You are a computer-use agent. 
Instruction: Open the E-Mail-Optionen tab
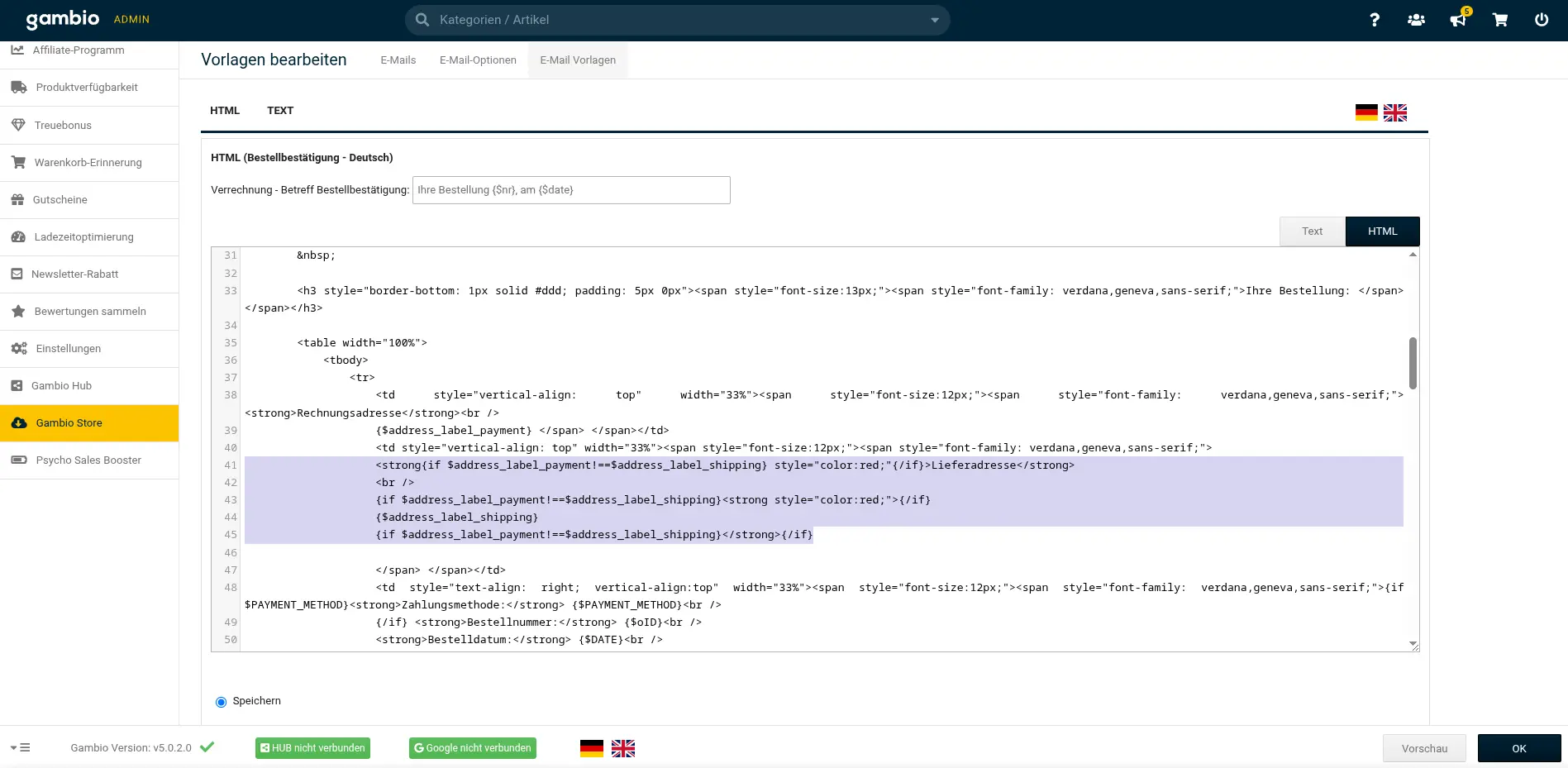[x=478, y=60]
